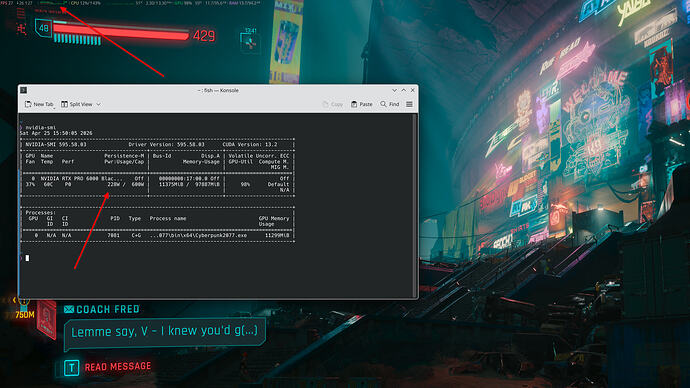Open a New Tab in Konsole
Screen dimensions: 690x388
[x=39, y=104]
